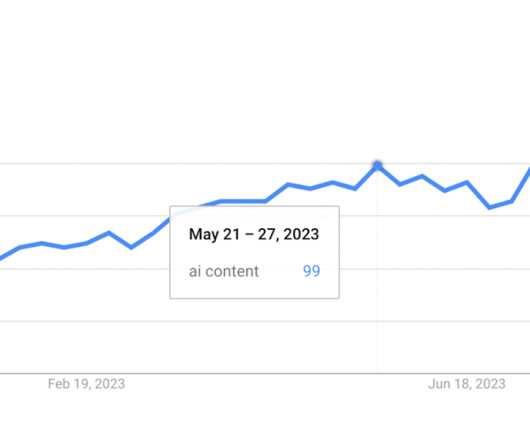The image size is (530, 442).
Task: Click the highlighted May 21–27 data point
Action: pos(377,166)
